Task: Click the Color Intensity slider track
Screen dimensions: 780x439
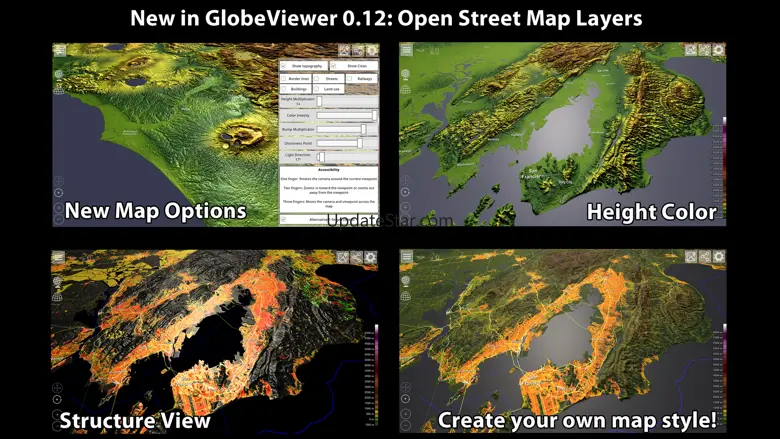Action: click(346, 115)
